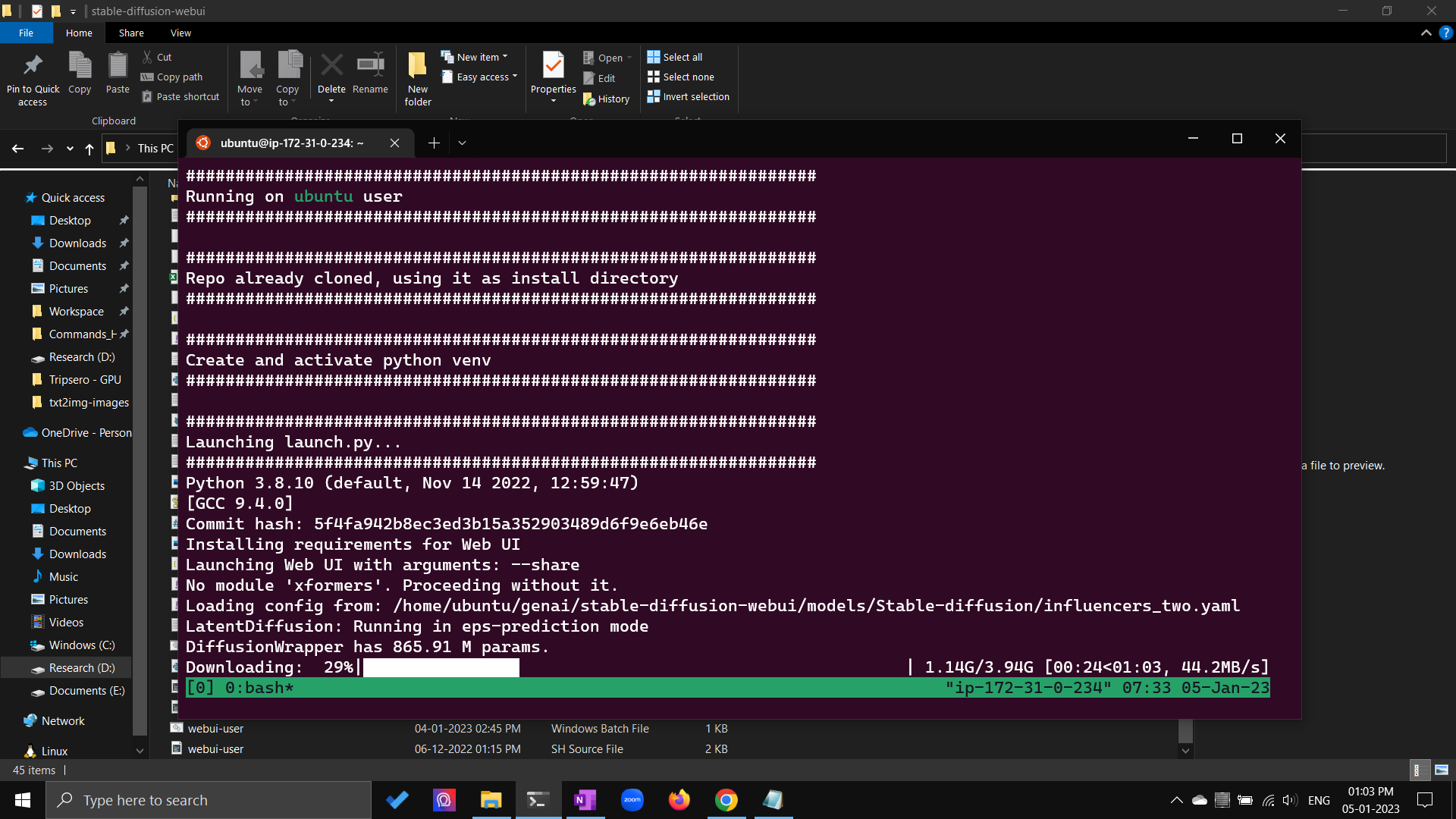The height and width of the screenshot is (819, 1456).
Task: Open Zoom from the taskbar
Action: point(632,800)
